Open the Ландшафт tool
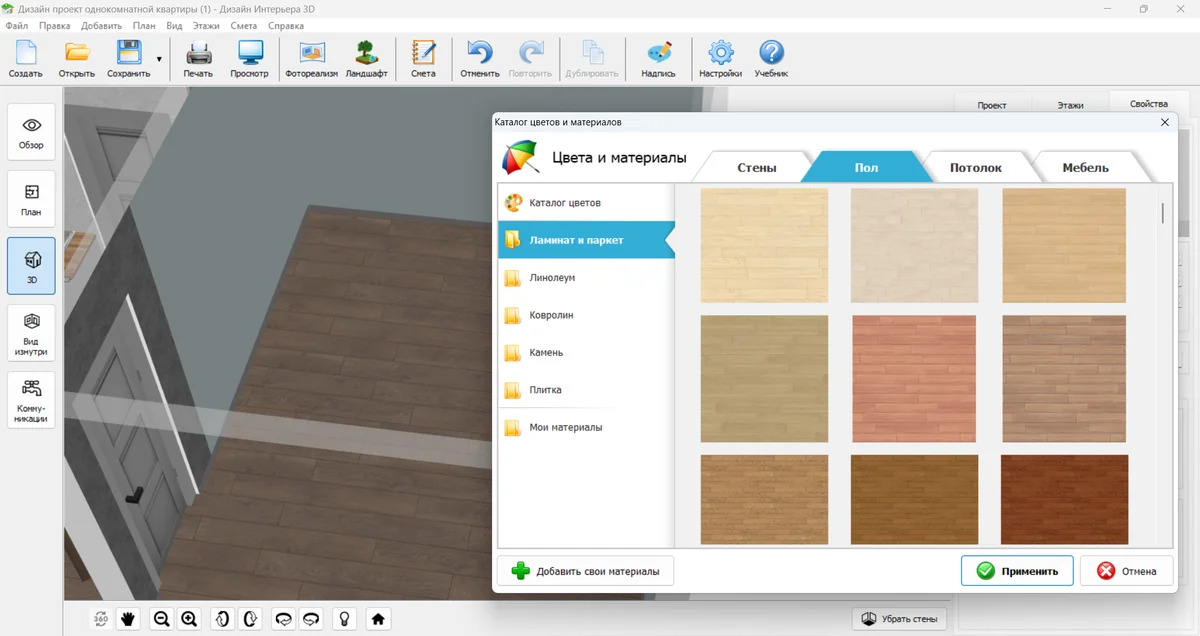Viewport: 1200px width, 636px height. click(x=366, y=59)
